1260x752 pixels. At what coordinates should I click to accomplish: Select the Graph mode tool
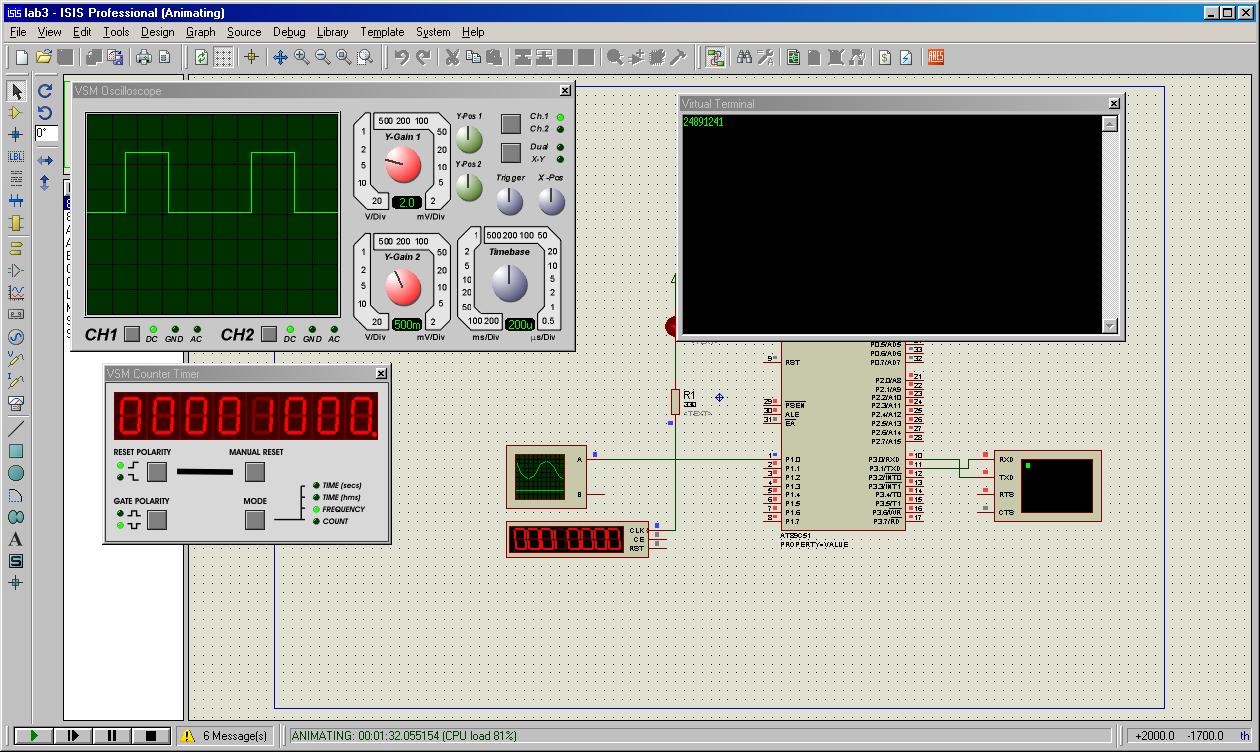16,292
